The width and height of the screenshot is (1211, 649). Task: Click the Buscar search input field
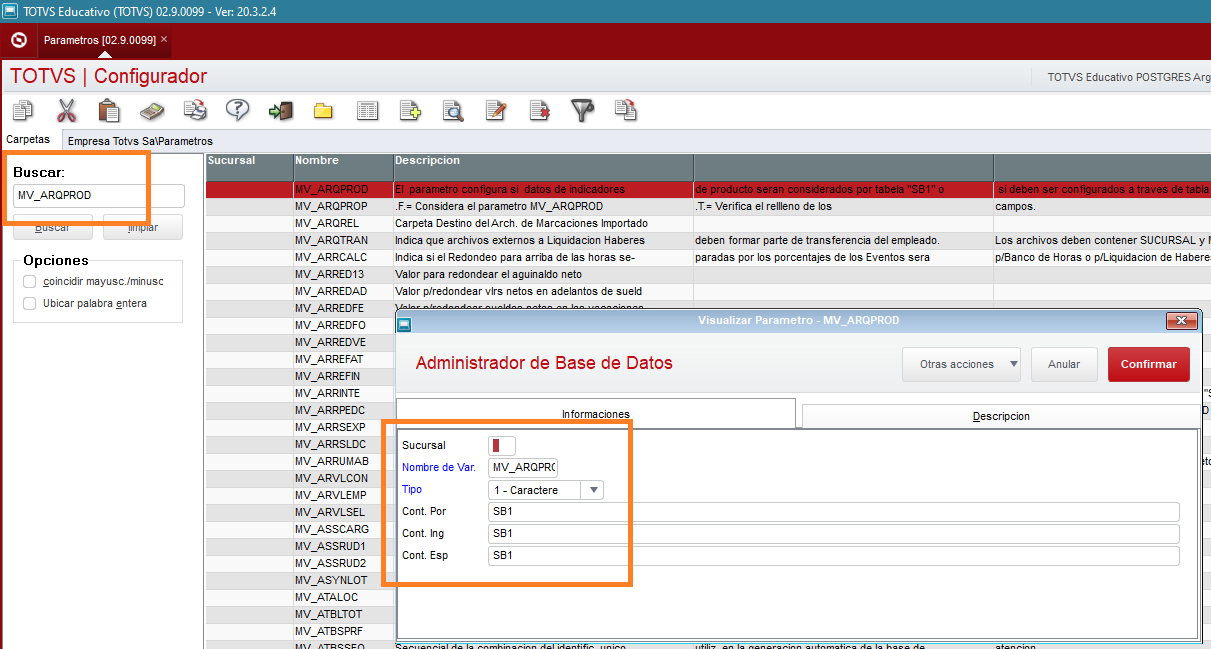[x=99, y=196]
